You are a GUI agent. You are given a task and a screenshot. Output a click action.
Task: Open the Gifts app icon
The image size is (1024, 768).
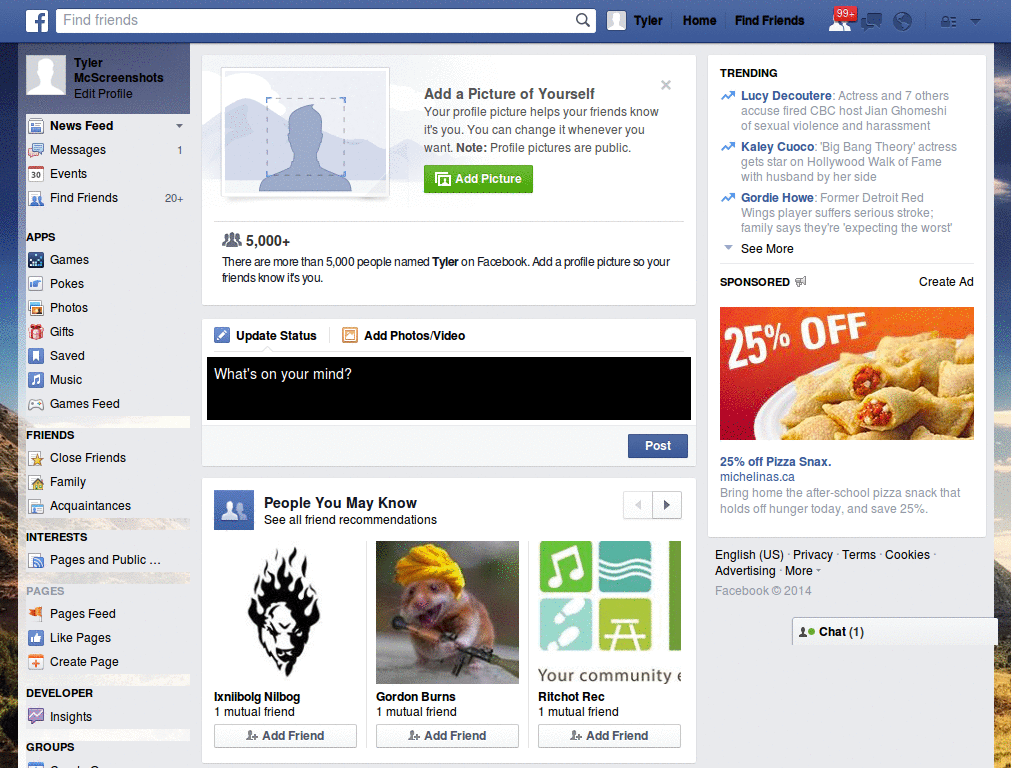click(x=36, y=332)
